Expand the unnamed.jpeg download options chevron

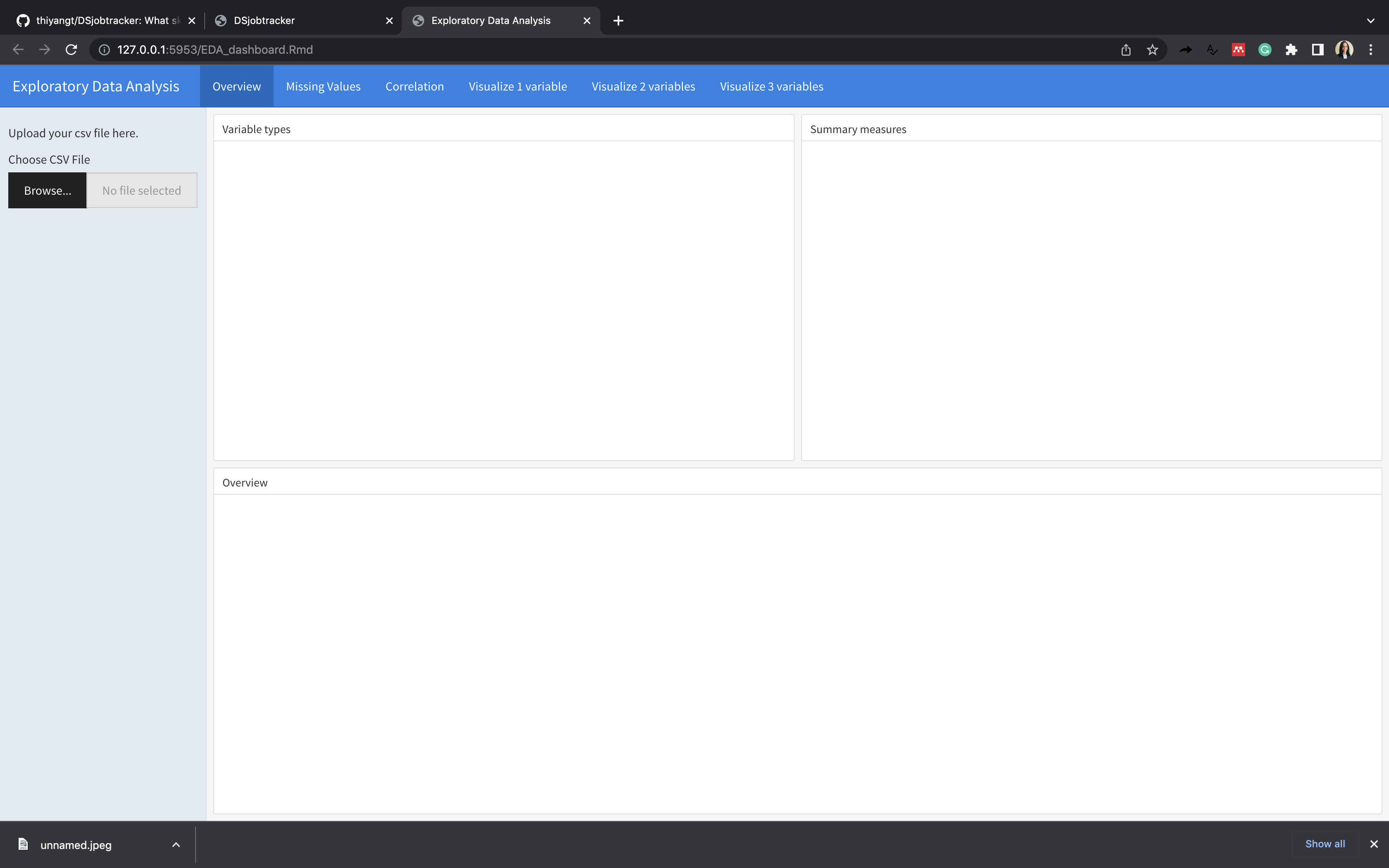(176, 844)
